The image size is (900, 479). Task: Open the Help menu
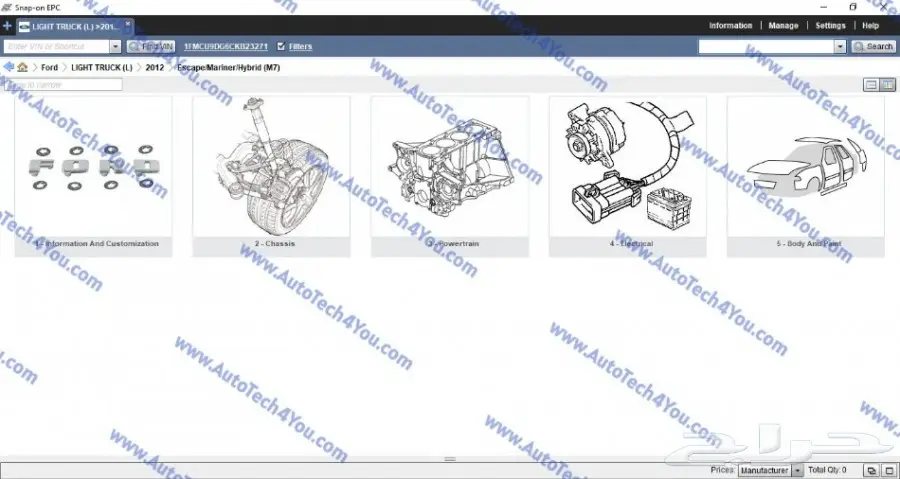coord(870,26)
